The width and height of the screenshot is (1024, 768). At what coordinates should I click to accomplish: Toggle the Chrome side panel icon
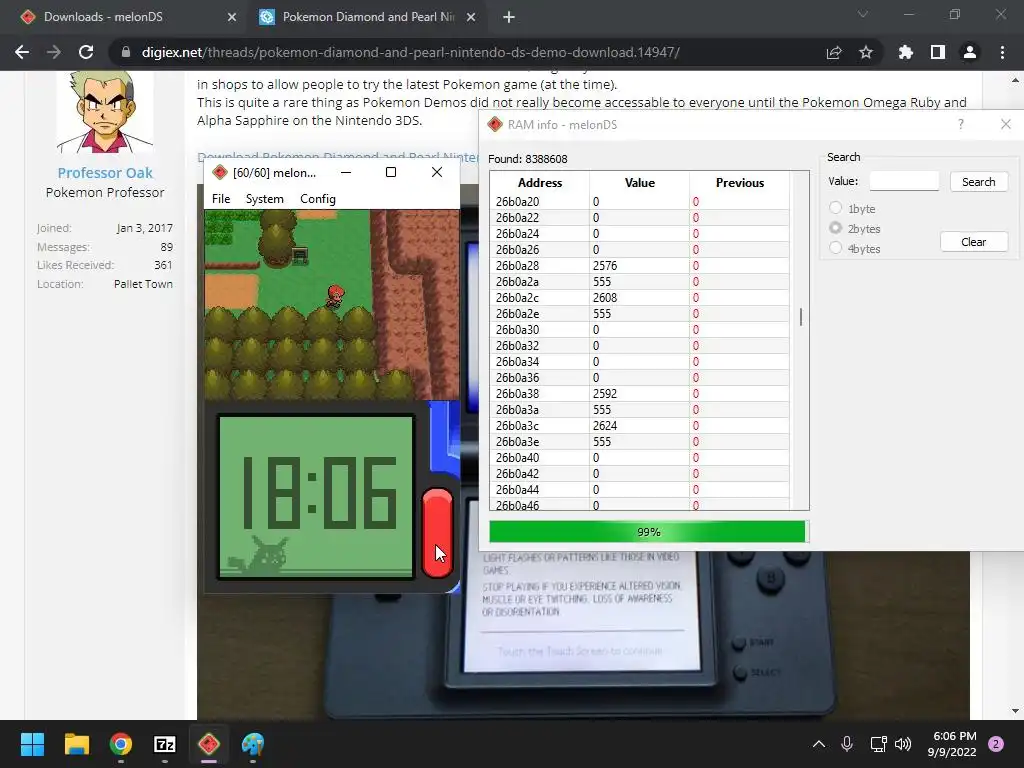tap(938, 52)
